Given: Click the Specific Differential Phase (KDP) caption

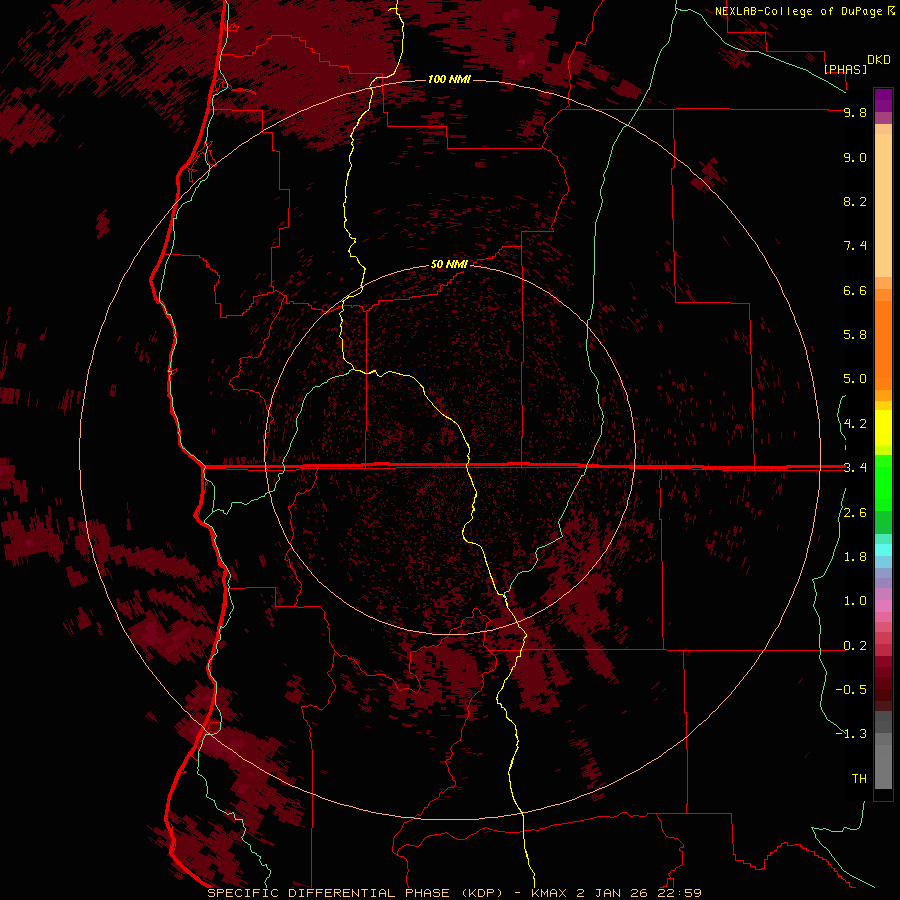Looking at the screenshot, I should pos(355,893).
